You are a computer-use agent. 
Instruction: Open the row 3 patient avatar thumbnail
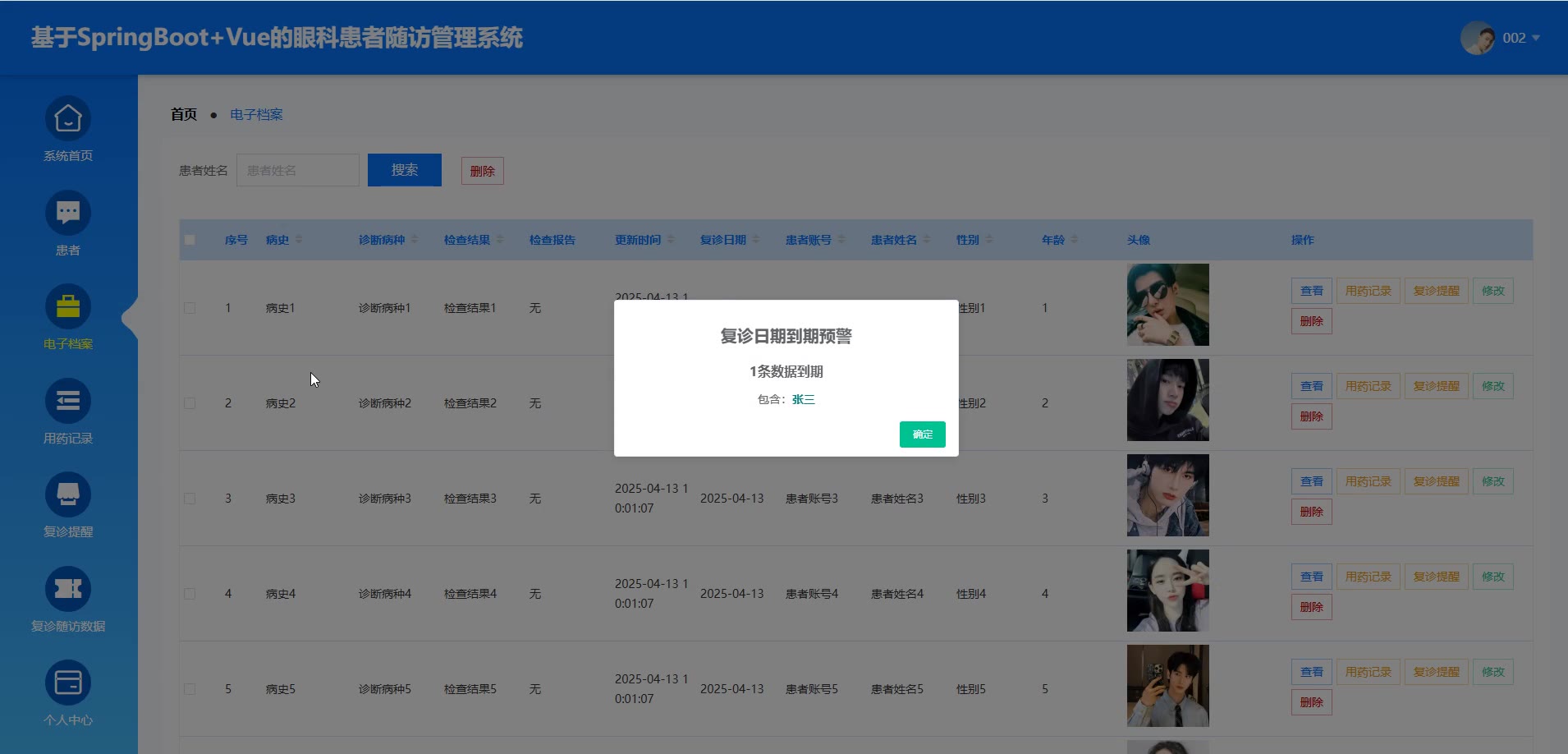click(1167, 495)
